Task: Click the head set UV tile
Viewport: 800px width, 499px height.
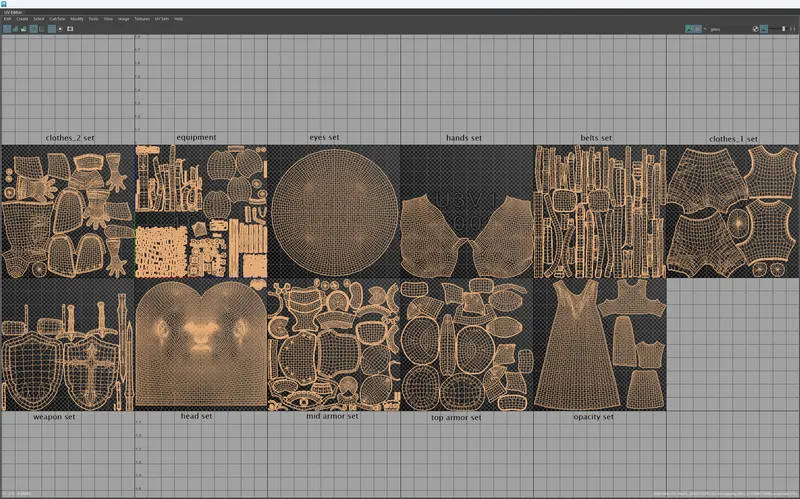Action: [x=201, y=344]
